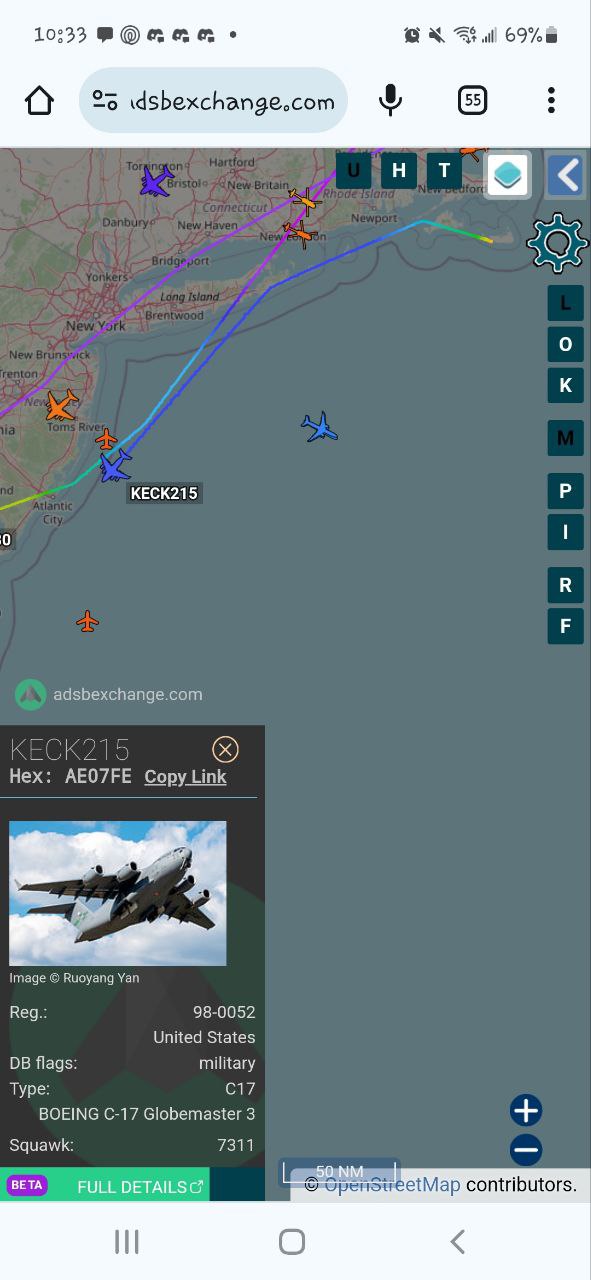The image size is (591, 1280).
Task: Toggle the H map button
Action: pos(398,171)
